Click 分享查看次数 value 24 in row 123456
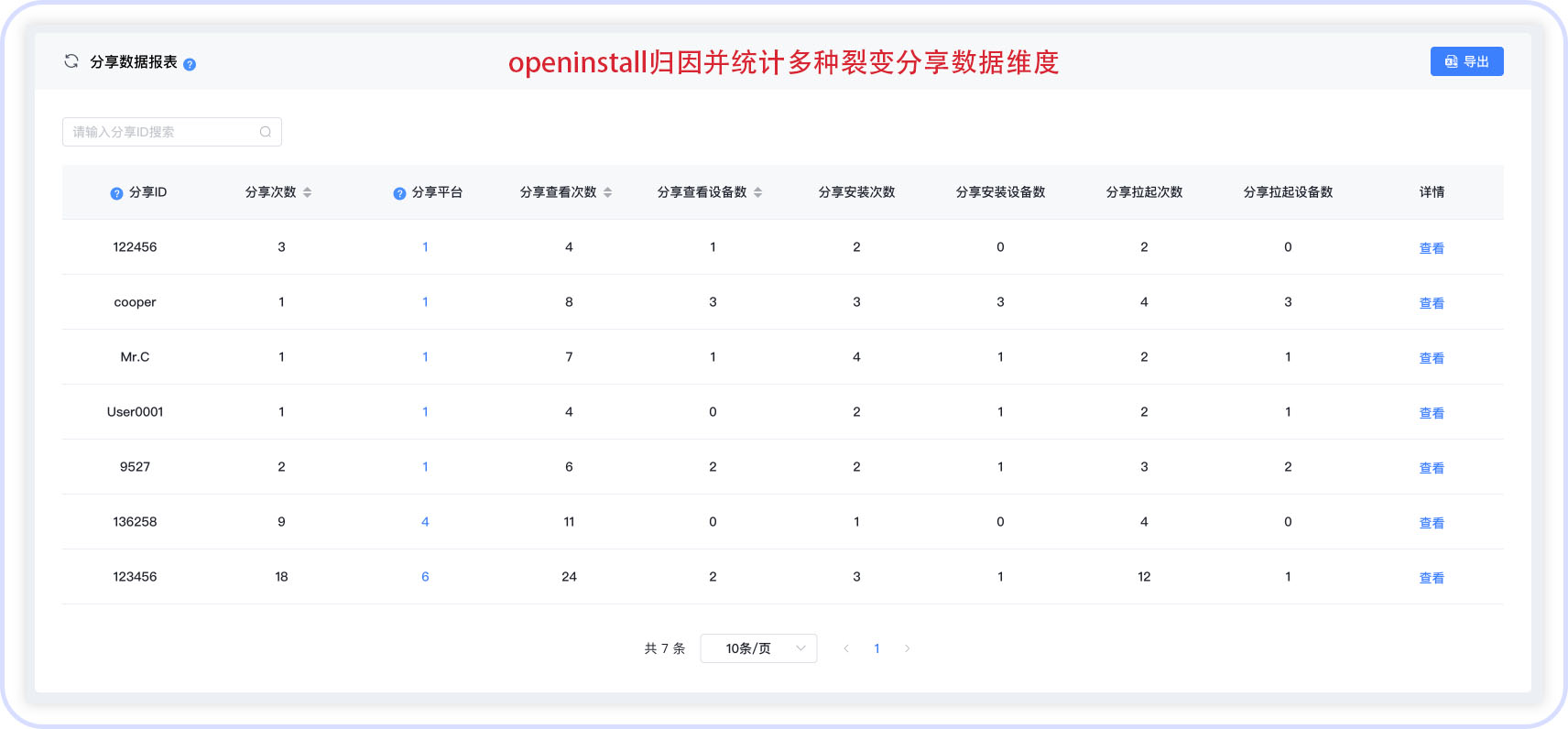The image size is (1568, 729). point(569,577)
